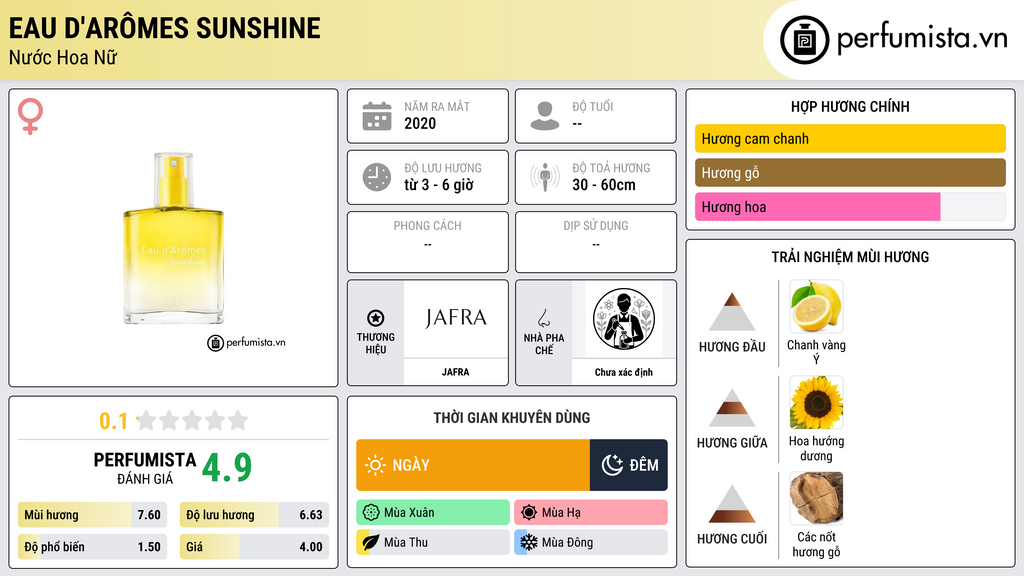Click the green 4.9 Perfumista score
Image resolution: width=1024 pixels, height=576 pixels.
227,468
